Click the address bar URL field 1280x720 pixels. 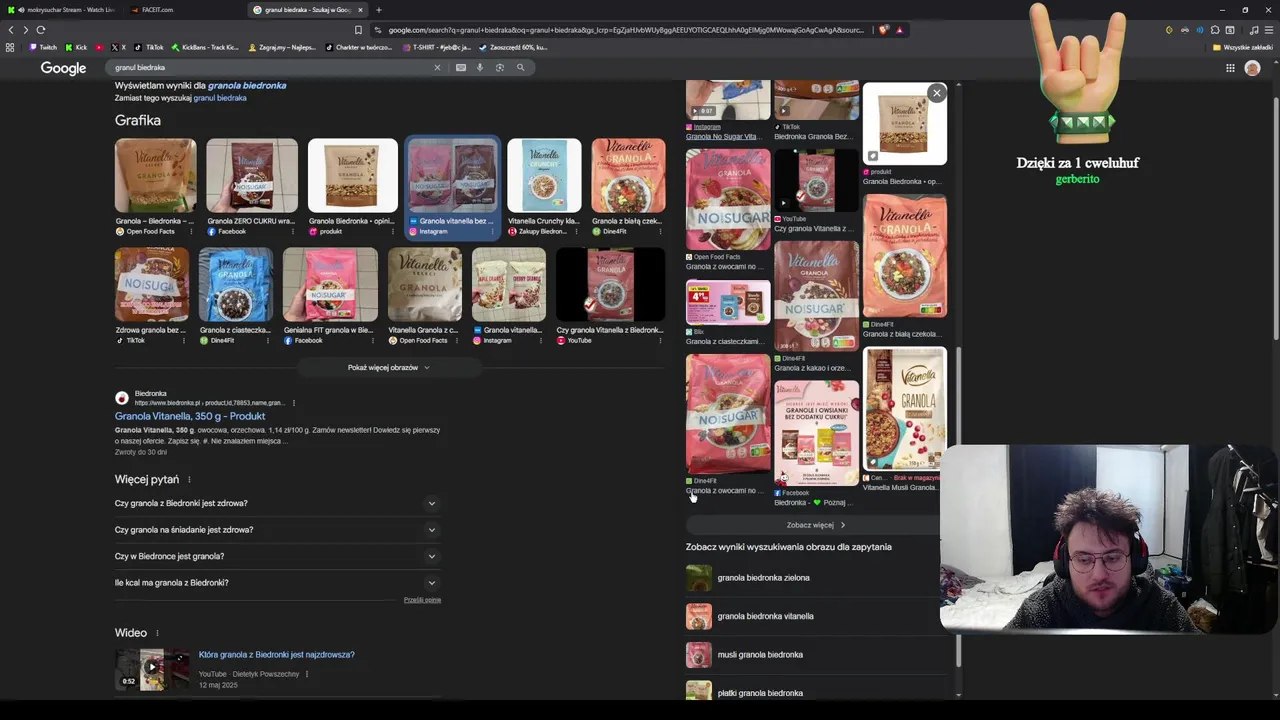(625, 30)
